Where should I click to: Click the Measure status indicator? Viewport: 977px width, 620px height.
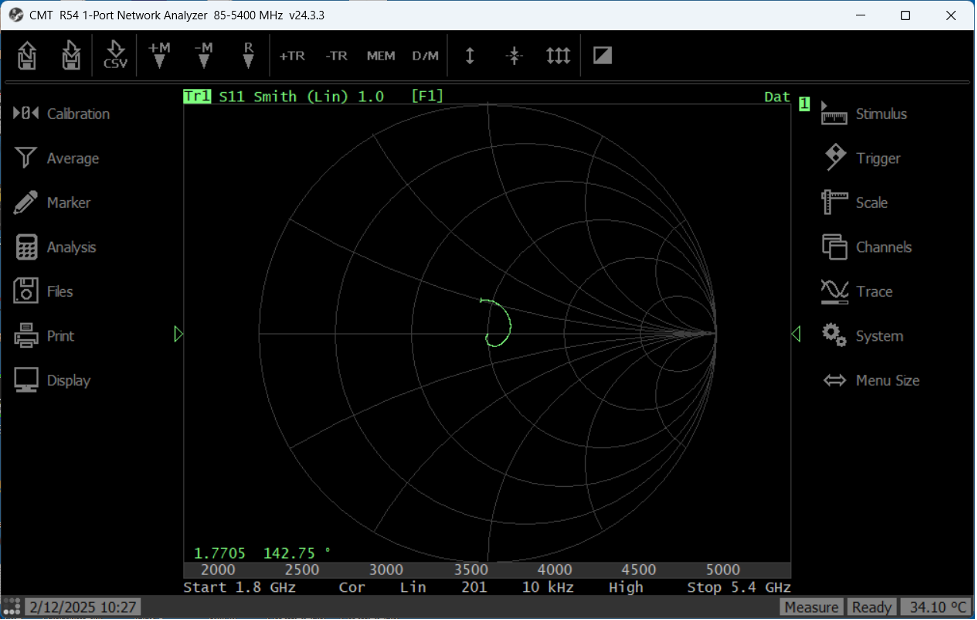811,607
